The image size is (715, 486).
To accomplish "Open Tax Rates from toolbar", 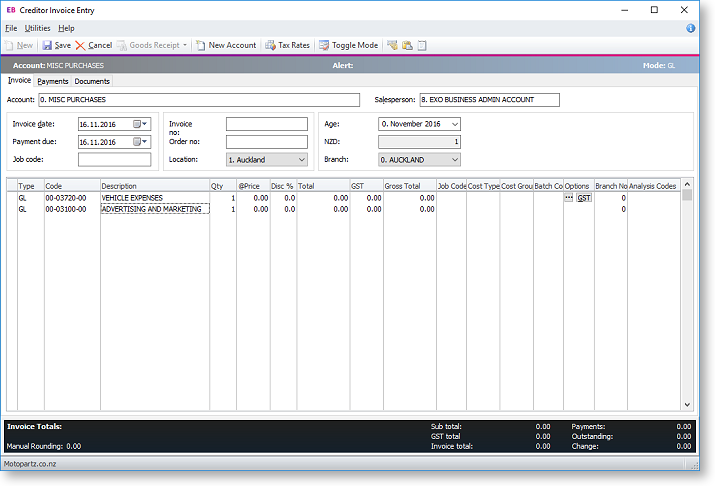I will 287,45.
